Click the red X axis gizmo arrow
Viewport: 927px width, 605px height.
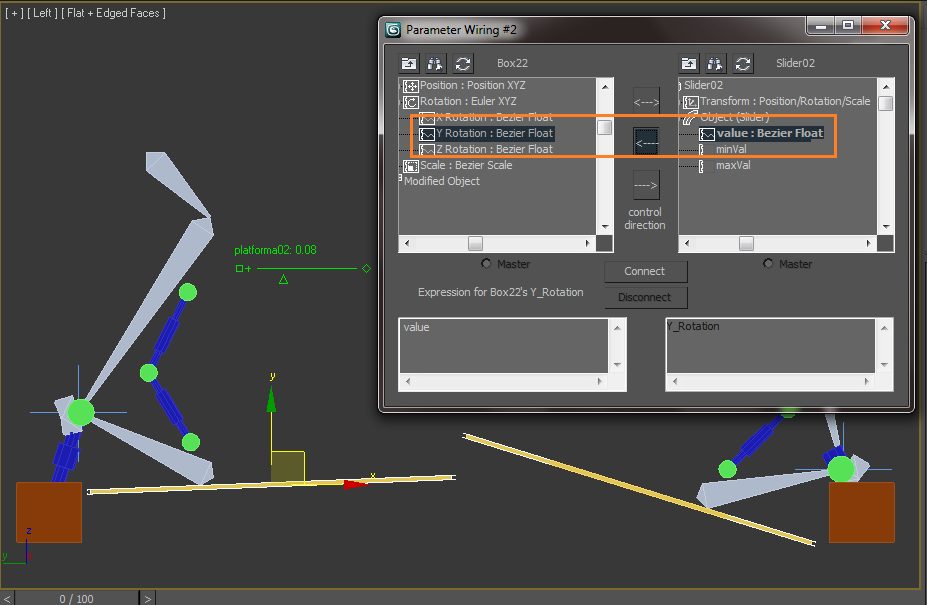pos(355,484)
